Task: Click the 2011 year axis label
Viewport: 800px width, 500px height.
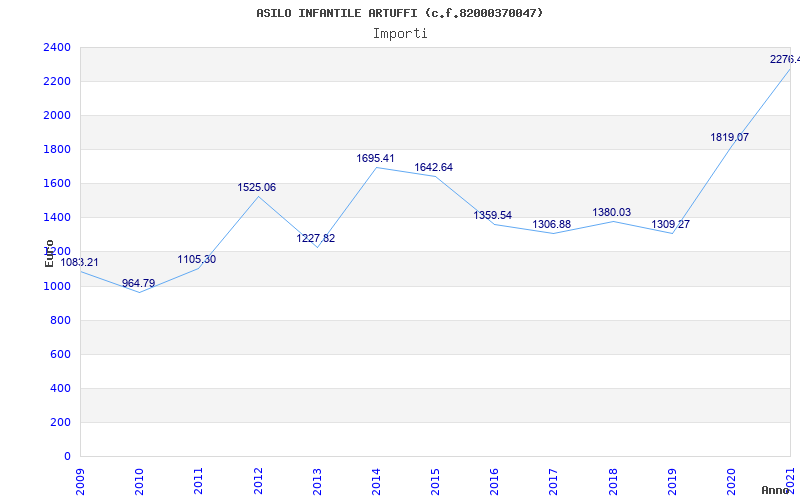Action: tap(199, 481)
